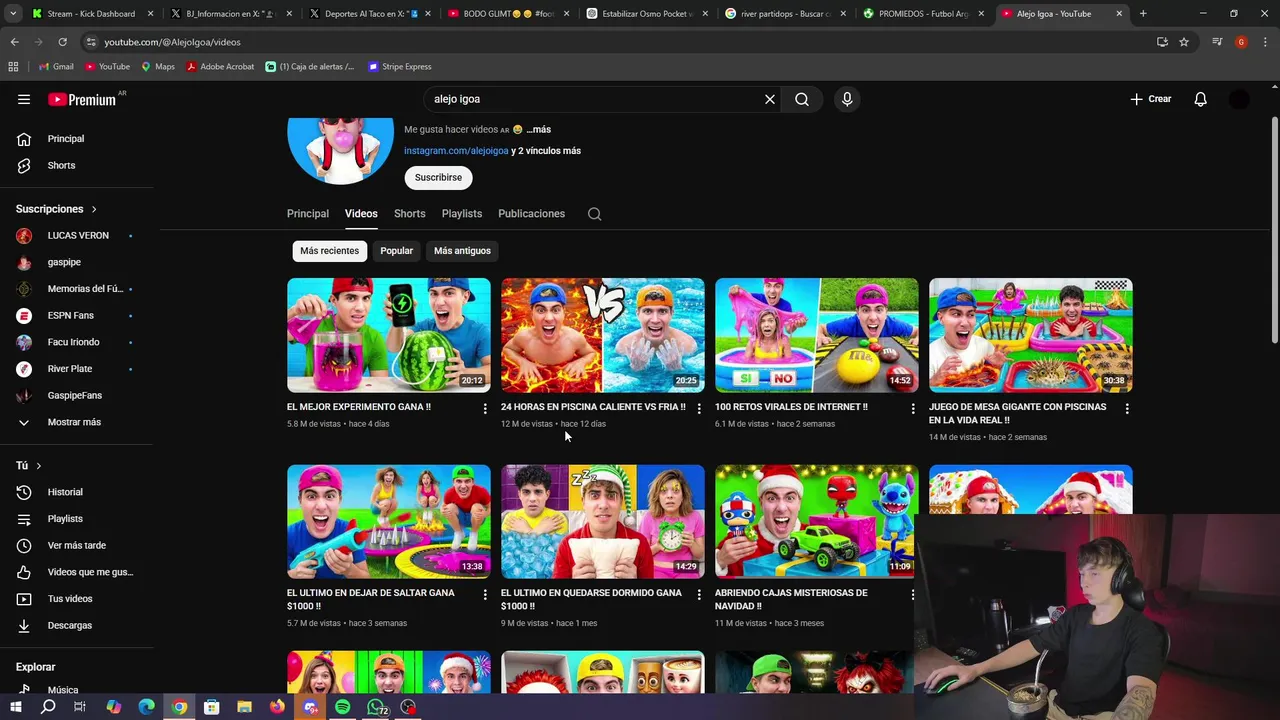Open options for ABRIENDO CAJAS MISTERIOSAS video
The width and height of the screenshot is (1280, 720).
(913, 594)
